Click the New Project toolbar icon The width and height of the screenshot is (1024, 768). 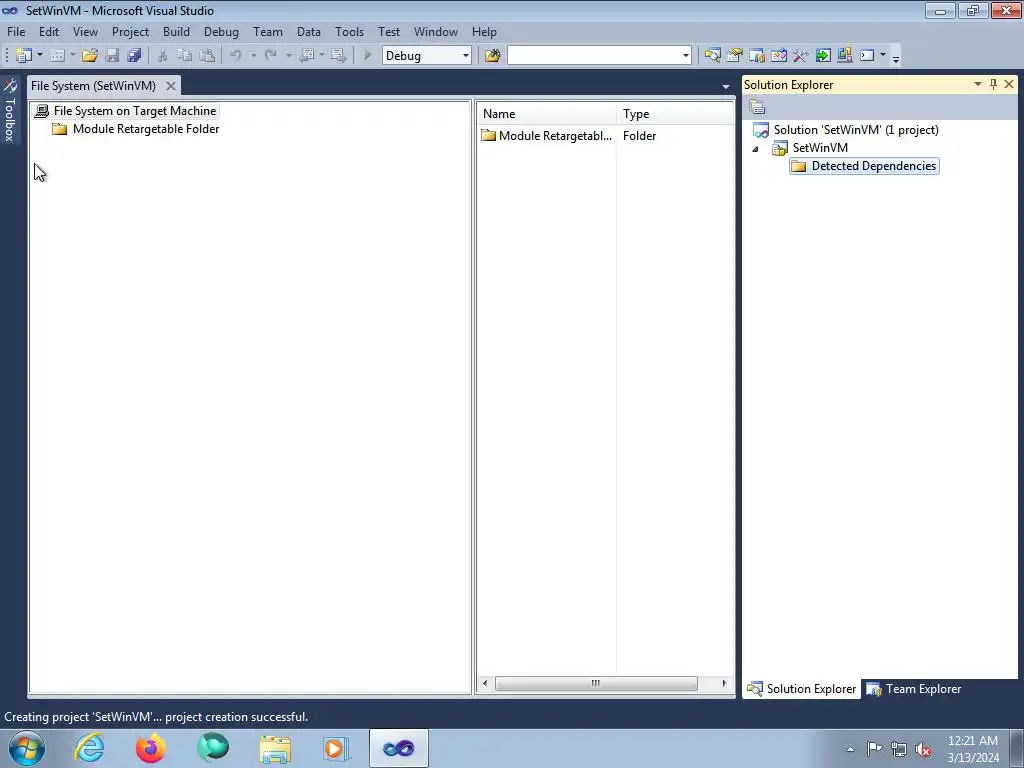pyautogui.click(x=24, y=56)
